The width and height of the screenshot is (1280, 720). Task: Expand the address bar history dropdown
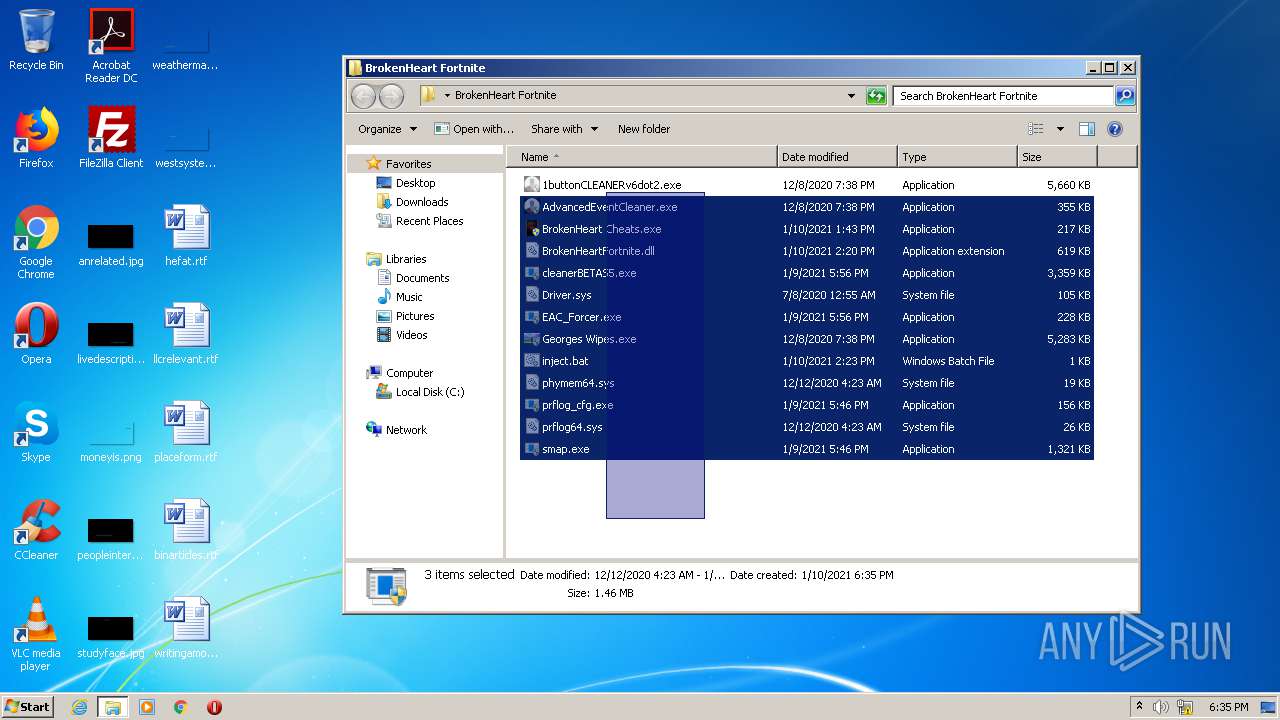tap(851, 96)
